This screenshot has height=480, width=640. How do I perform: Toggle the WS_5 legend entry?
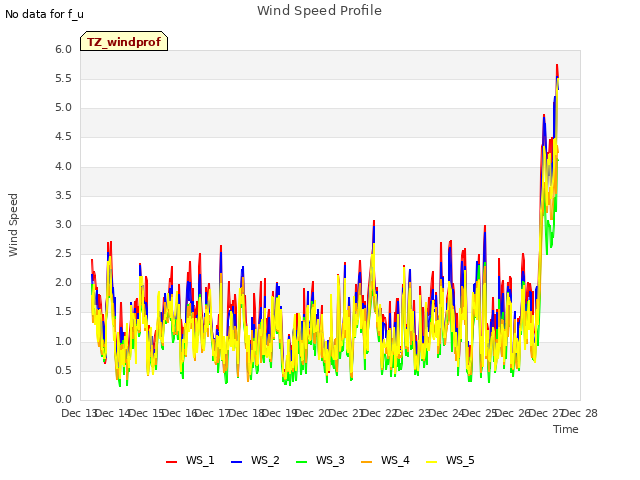450,461
